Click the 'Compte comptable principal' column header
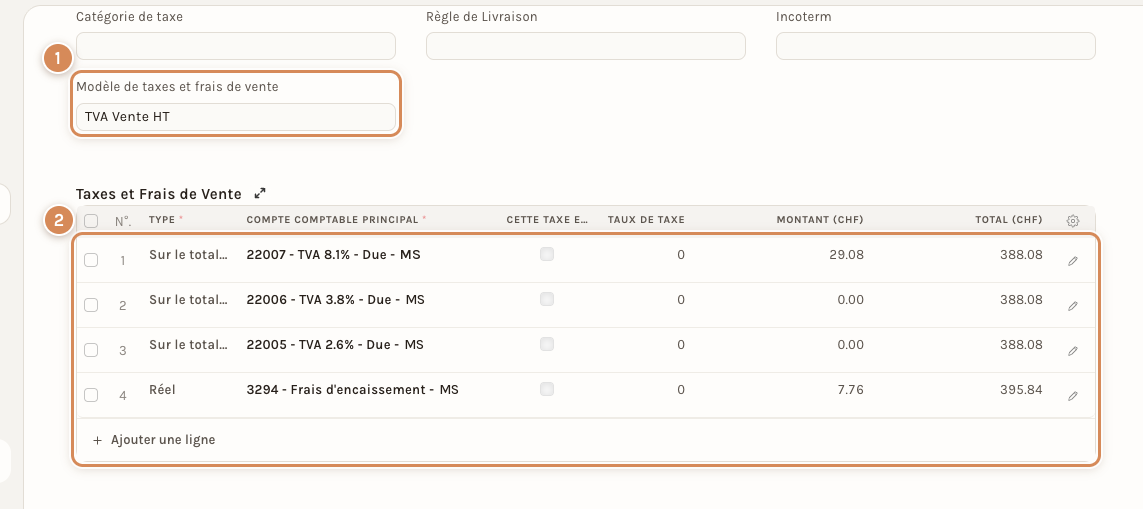Screen dimensions: 1143x509 332,219
